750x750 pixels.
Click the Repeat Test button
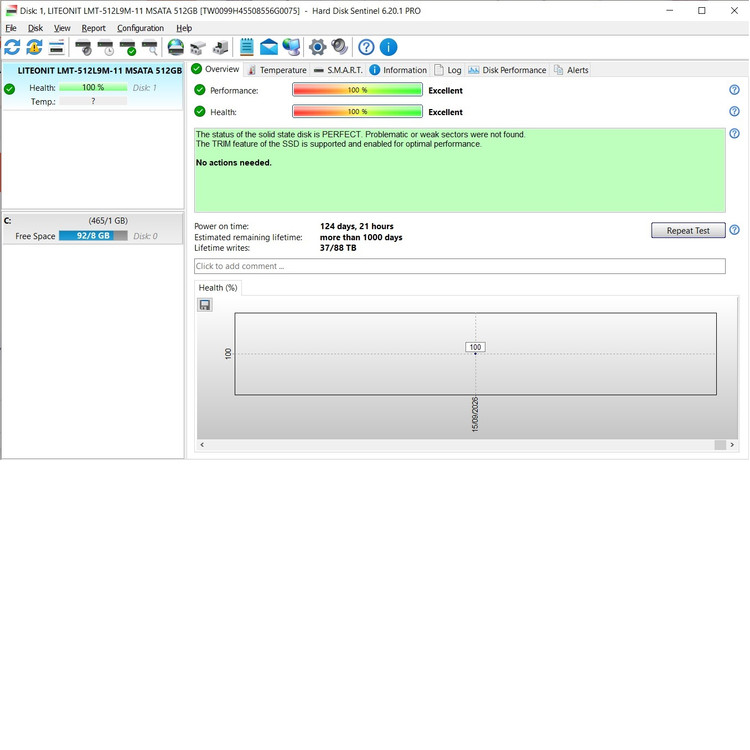(x=688, y=231)
